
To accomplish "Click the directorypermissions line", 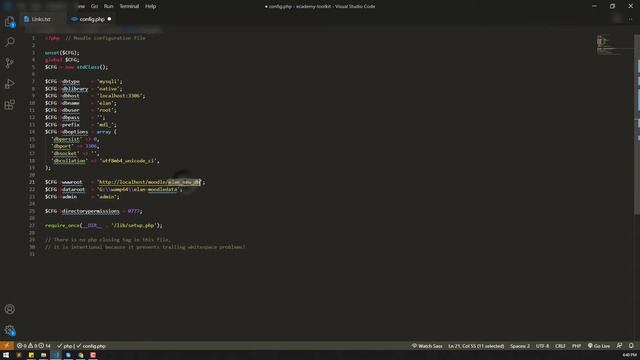I will tap(94, 211).
